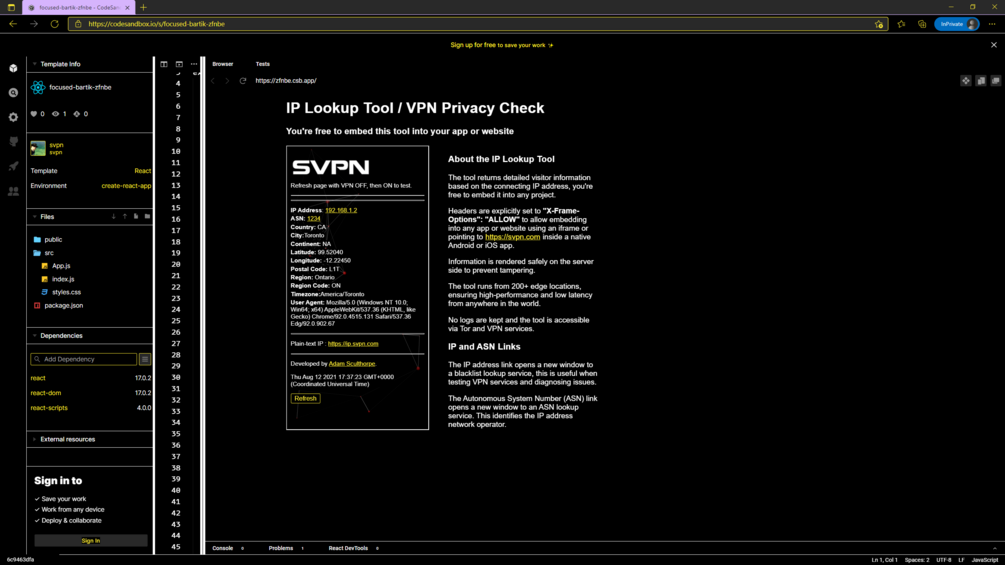Open the GitHub sidebar icon

(x=13, y=142)
